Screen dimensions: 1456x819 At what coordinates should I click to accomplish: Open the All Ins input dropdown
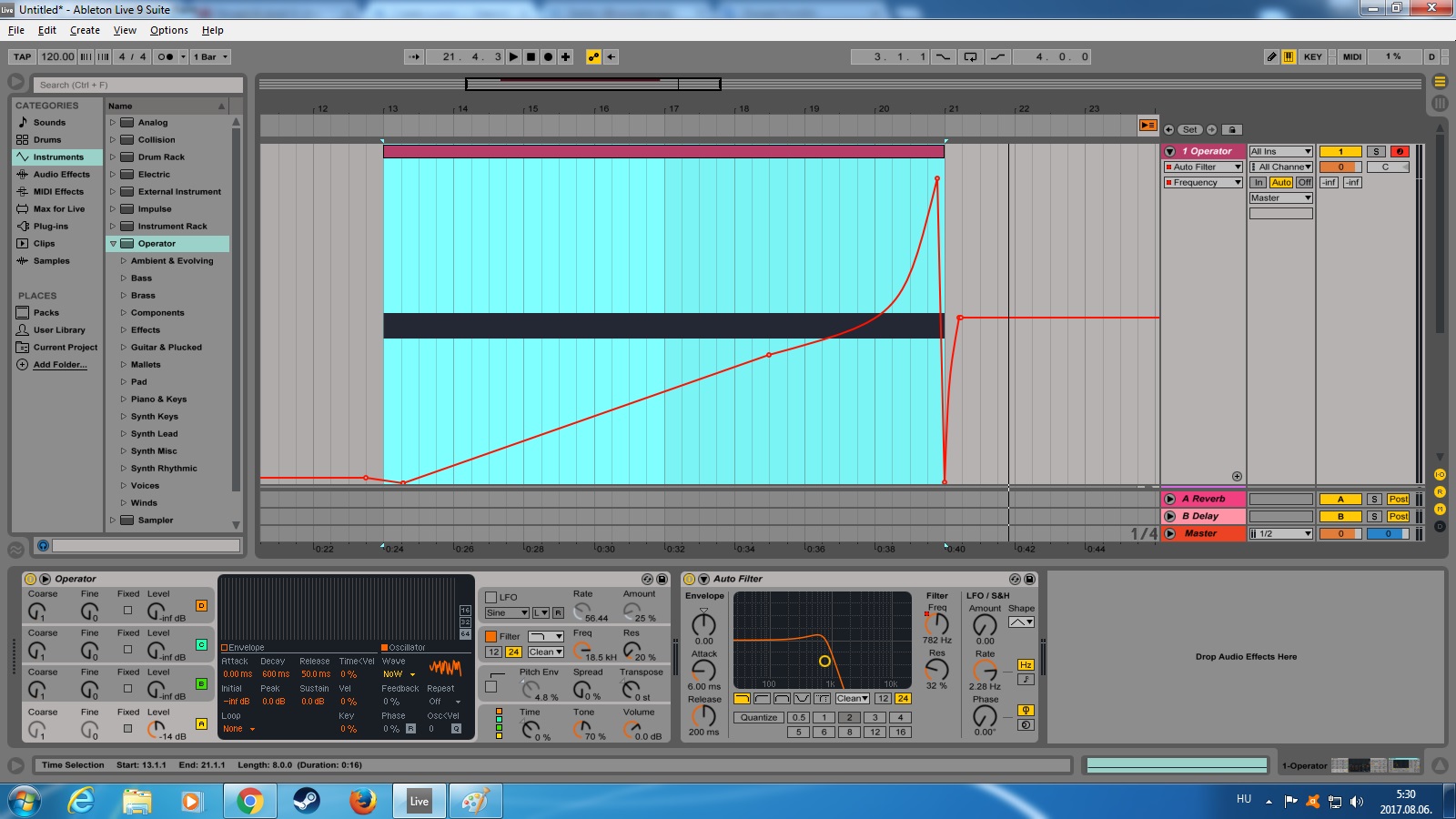pos(1281,152)
